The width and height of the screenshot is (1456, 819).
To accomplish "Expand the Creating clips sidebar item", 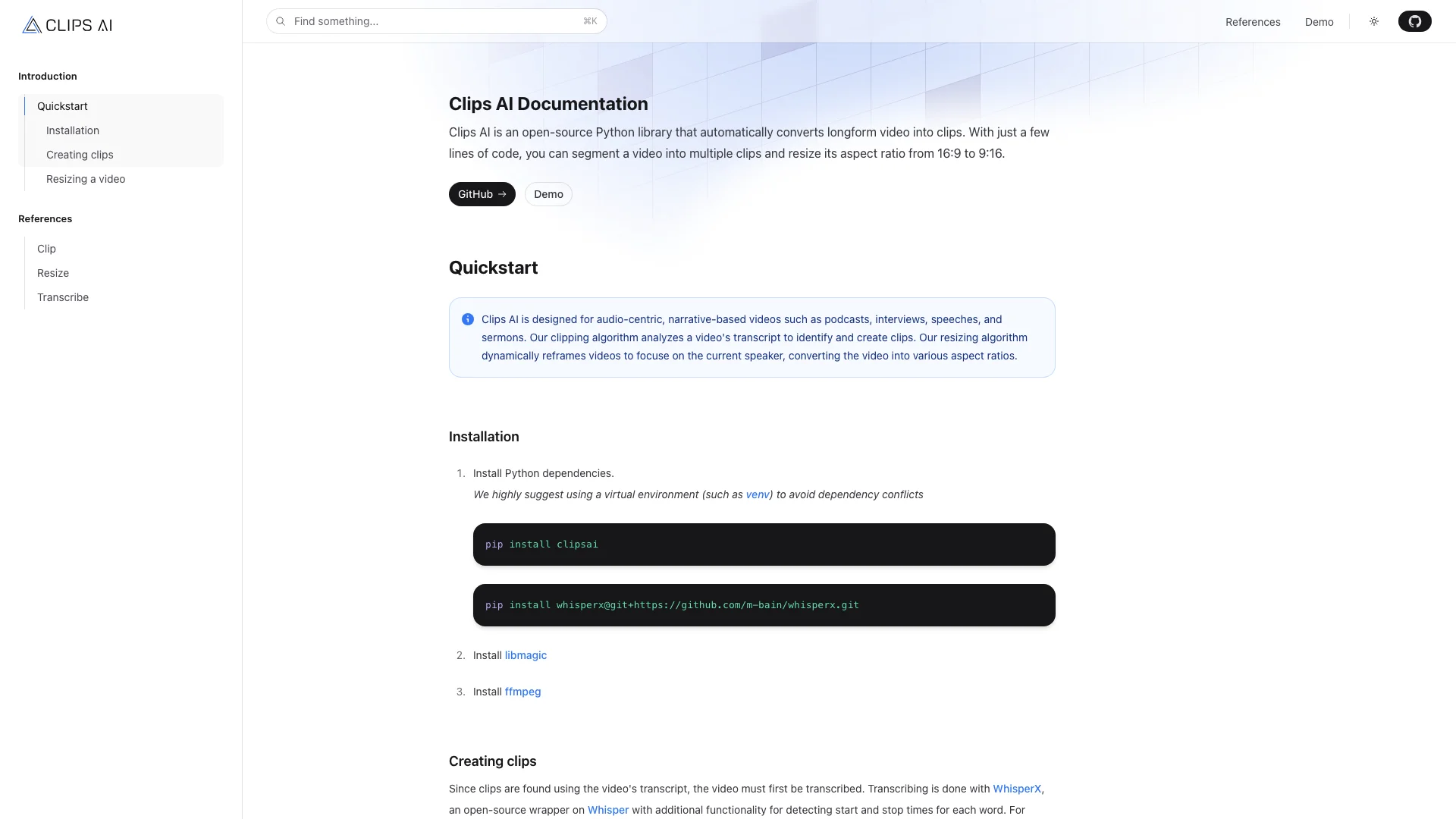I will 79,155.
